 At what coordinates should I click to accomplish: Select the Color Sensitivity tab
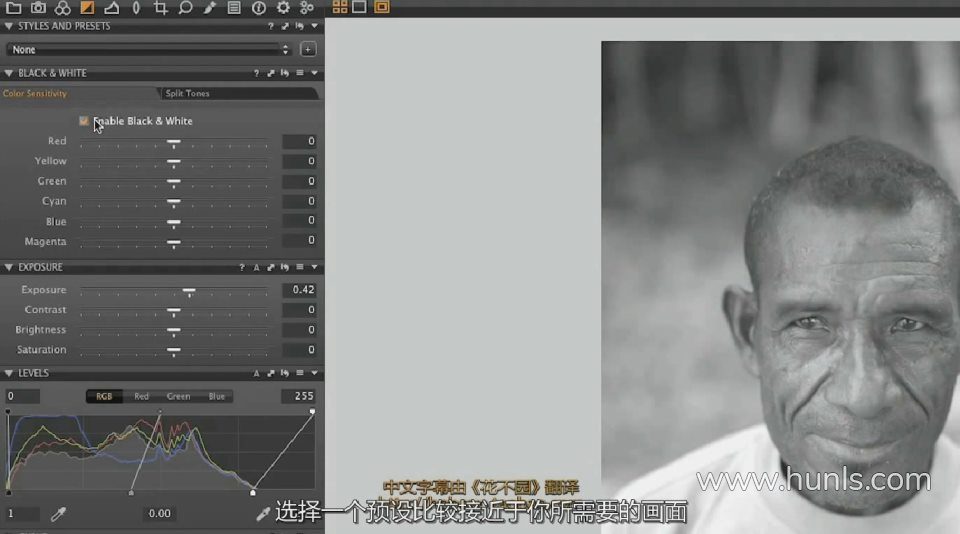click(35, 94)
